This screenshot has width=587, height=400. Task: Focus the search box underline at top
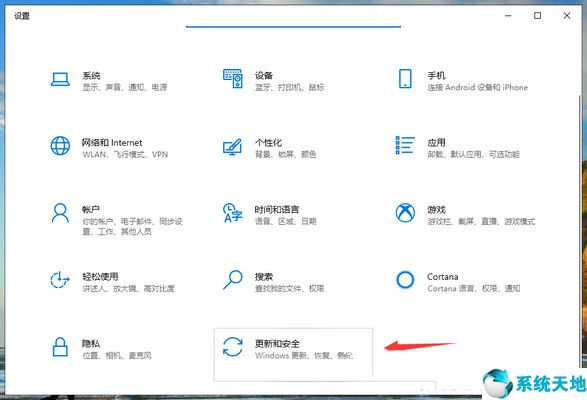[293, 26]
